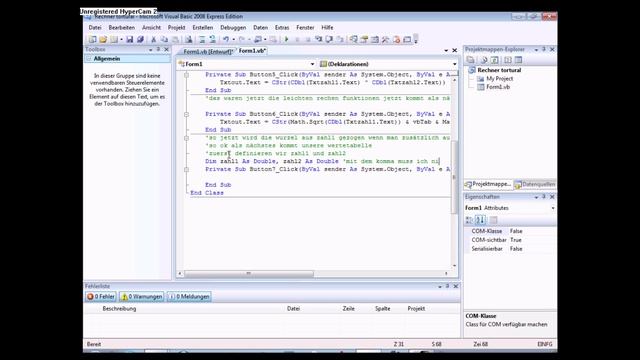Open toolbar options overflow arrow
Screen dimensions: 640x360
tap(416, 40)
